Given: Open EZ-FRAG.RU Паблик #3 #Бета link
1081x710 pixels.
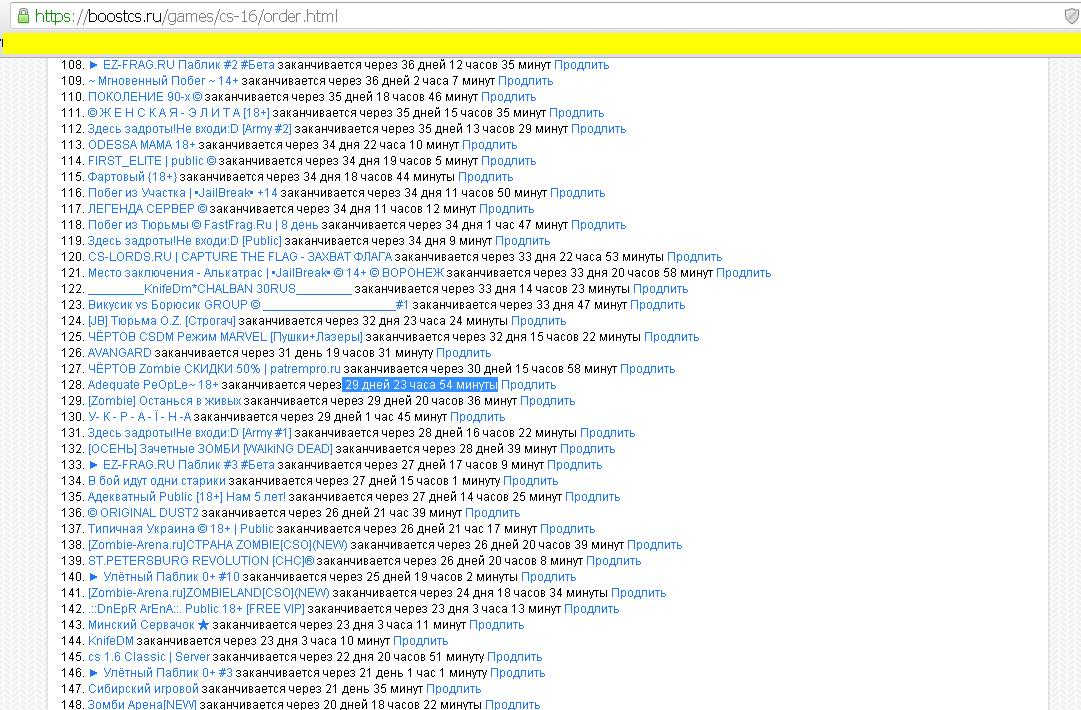Looking at the screenshot, I should pyautogui.click(x=181, y=465).
